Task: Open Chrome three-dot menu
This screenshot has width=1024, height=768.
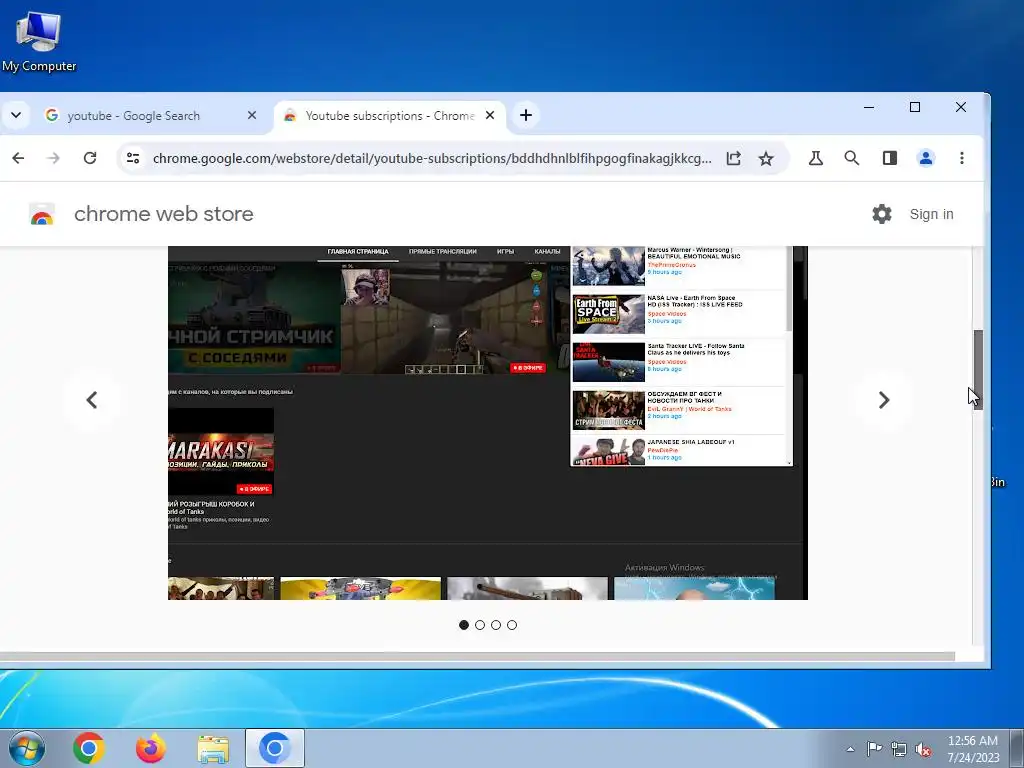Action: pyautogui.click(x=962, y=158)
